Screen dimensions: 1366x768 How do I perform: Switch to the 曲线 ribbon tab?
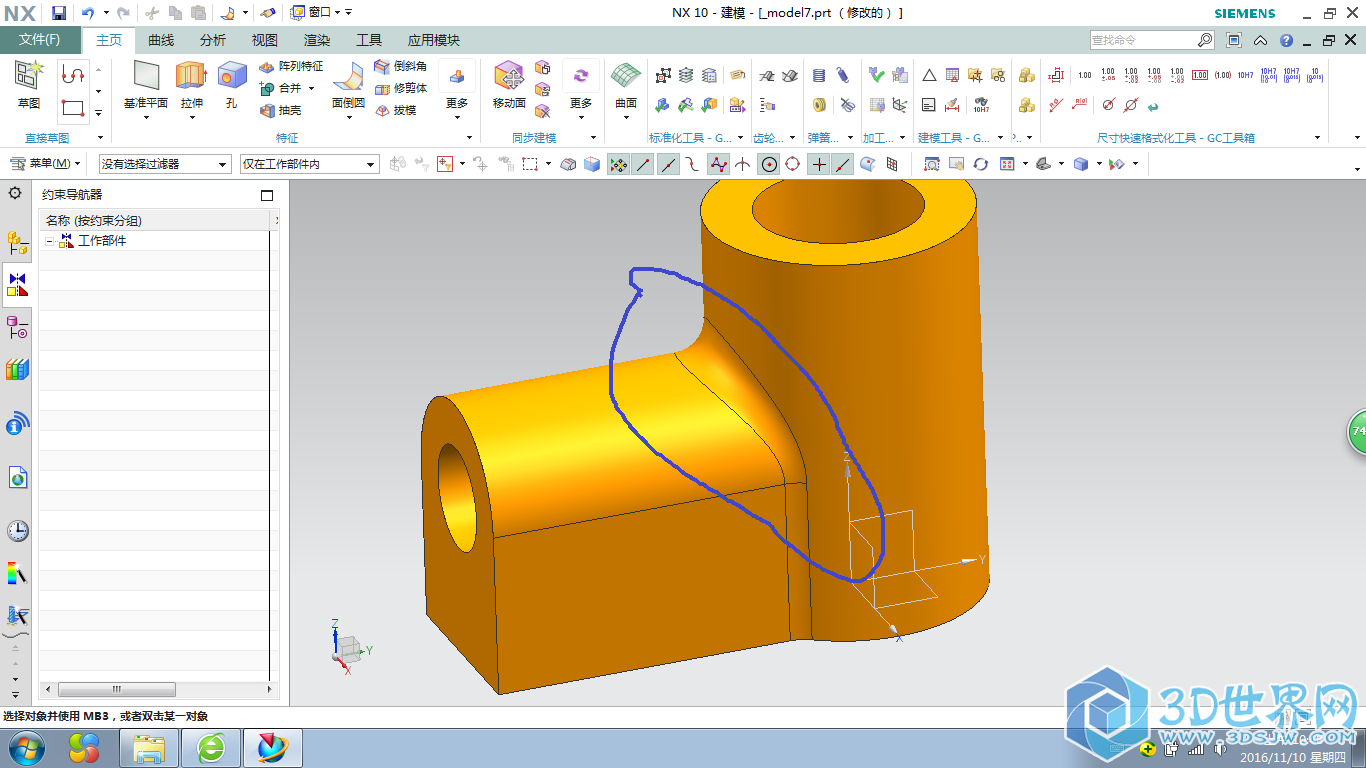pos(161,40)
